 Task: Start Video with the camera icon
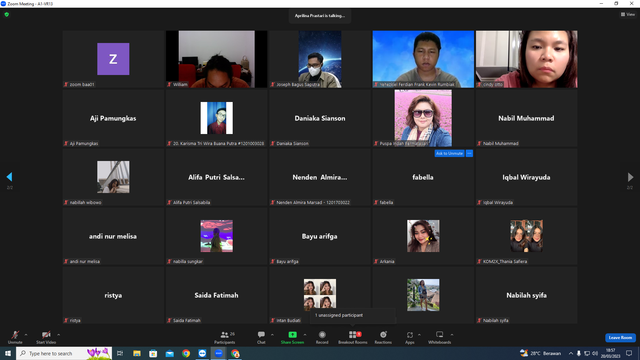click(46, 337)
